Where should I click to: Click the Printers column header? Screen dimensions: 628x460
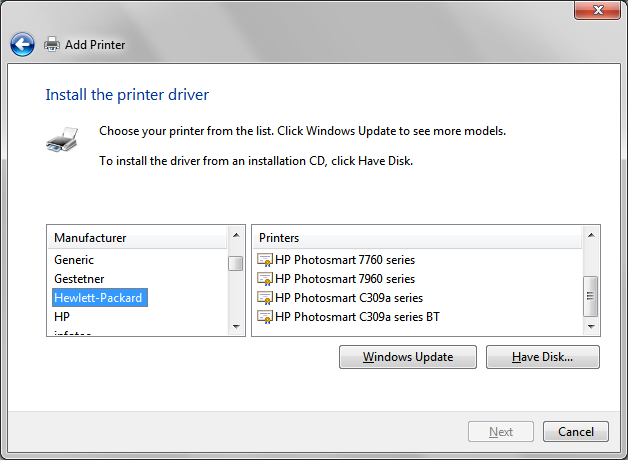tap(417, 238)
